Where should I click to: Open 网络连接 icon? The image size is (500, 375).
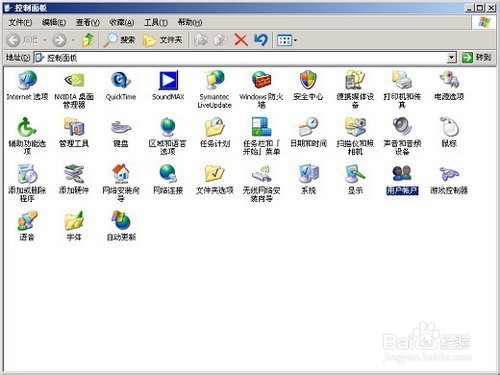[x=168, y=179]
